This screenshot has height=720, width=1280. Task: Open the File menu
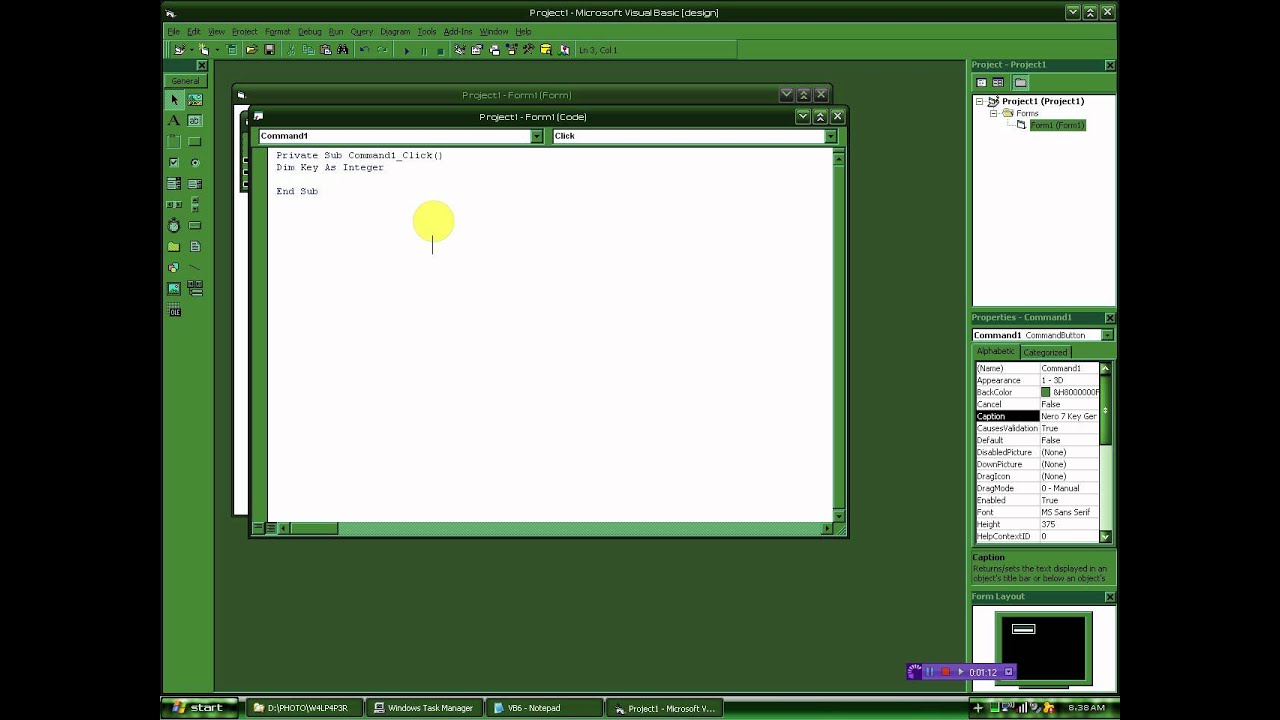click(x=173, y=32)
